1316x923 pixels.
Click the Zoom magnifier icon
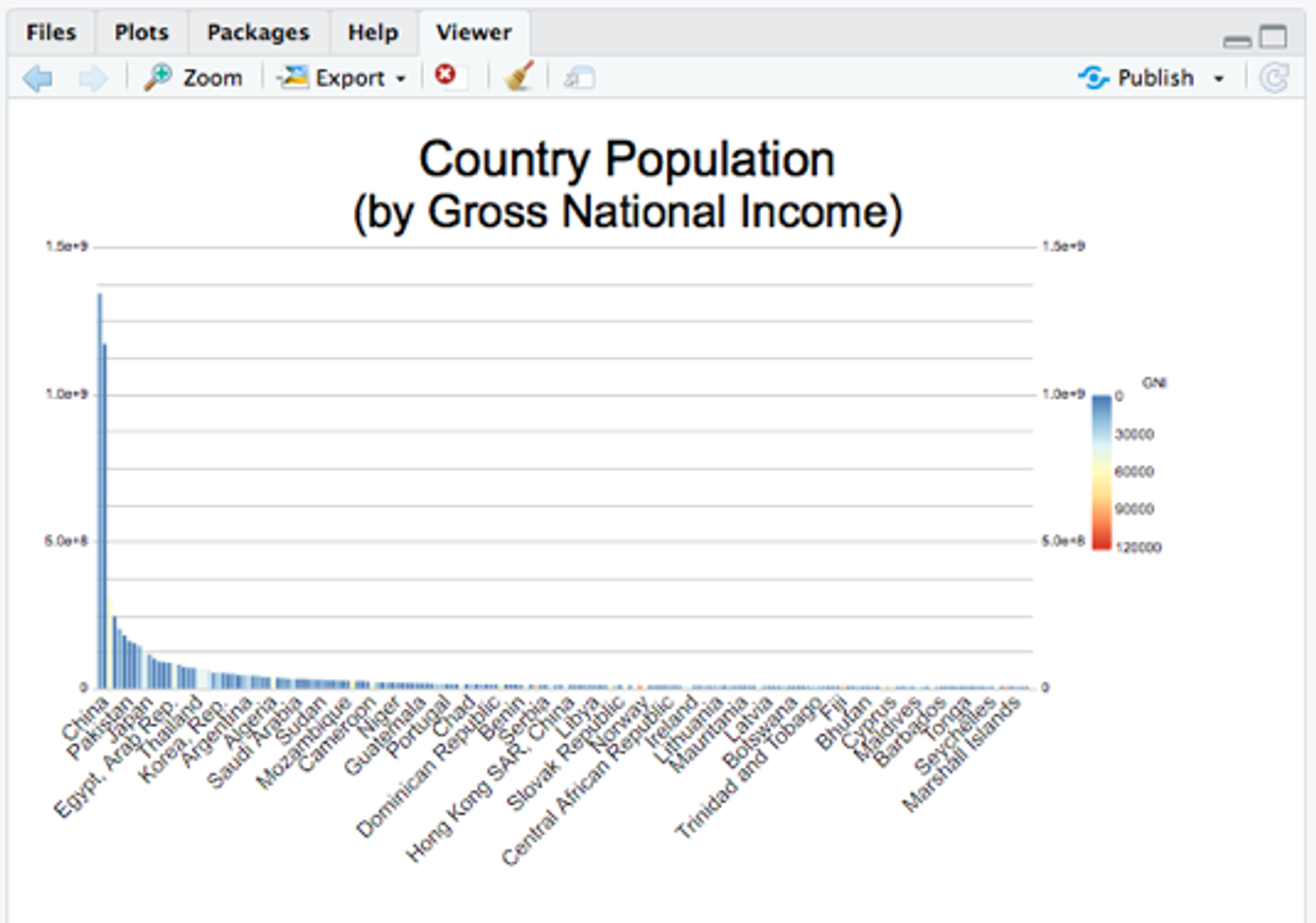point(158,77)
